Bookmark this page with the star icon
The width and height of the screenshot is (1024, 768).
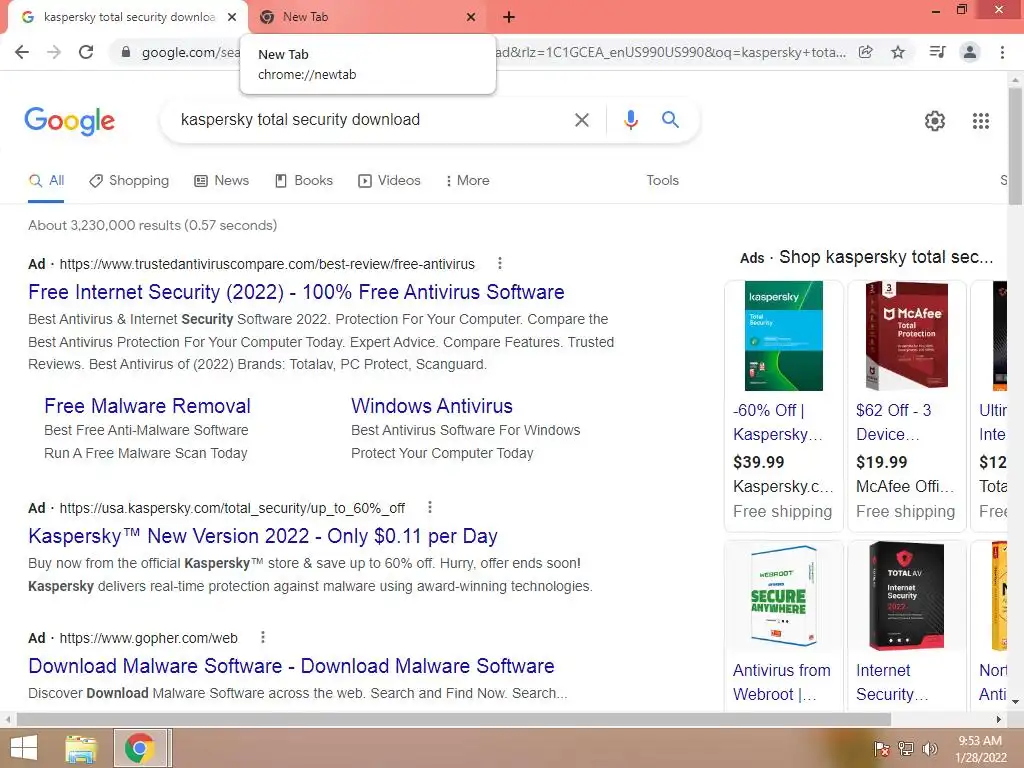[x=898, y=52]
